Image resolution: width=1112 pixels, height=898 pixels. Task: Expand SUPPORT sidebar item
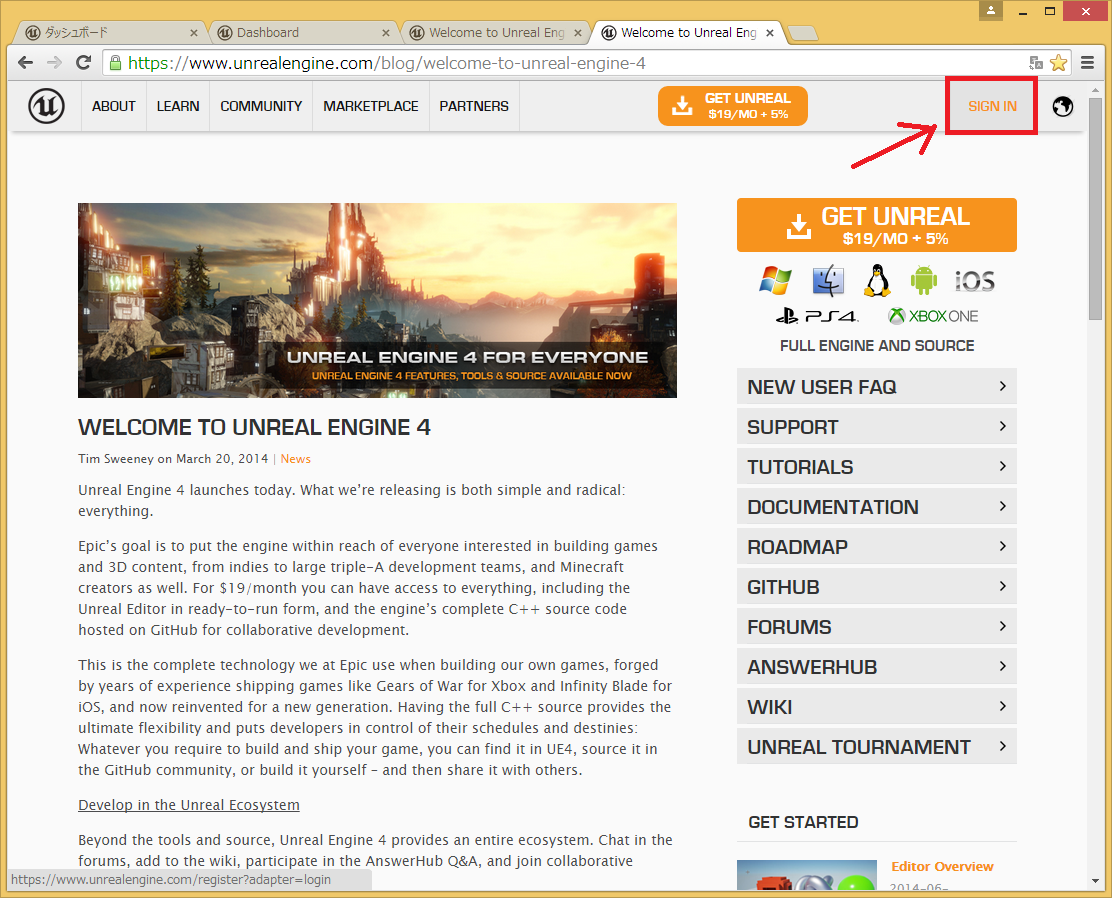pyautogui.click(x=877, y=426)
